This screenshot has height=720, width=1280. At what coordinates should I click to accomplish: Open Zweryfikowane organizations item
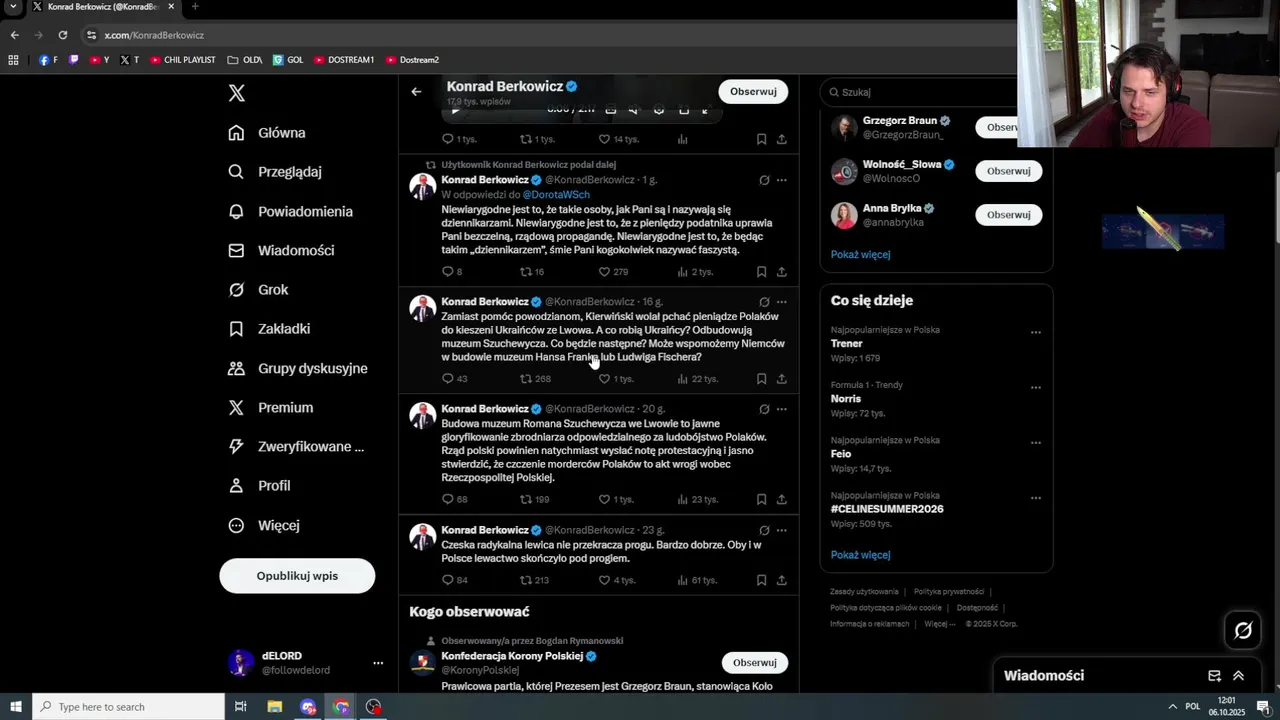(x=296, y=446)
